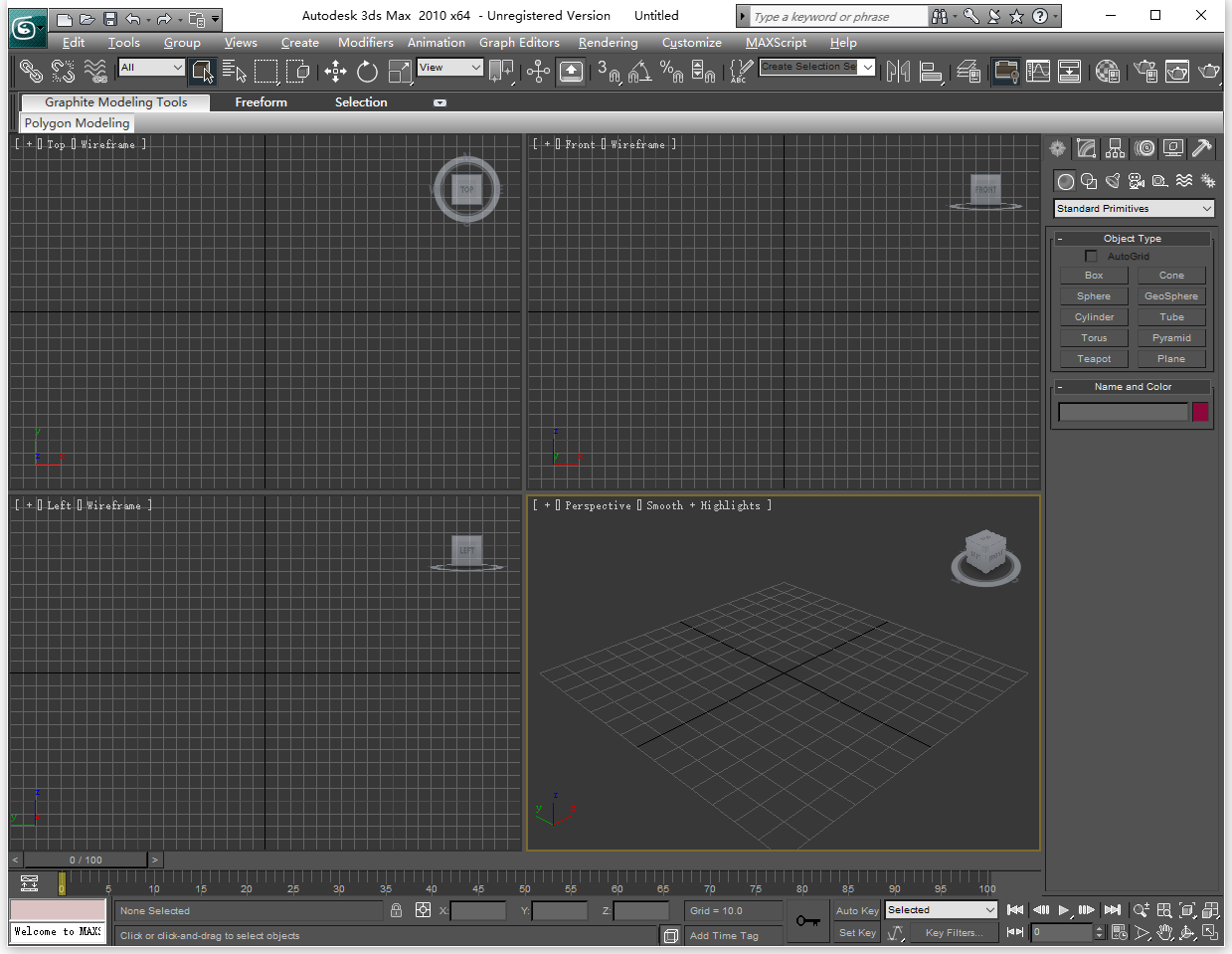The width and height of the screenshot is (1232, 954).
Task: Open the MAXScript menu
Action: tap(777, 43)
